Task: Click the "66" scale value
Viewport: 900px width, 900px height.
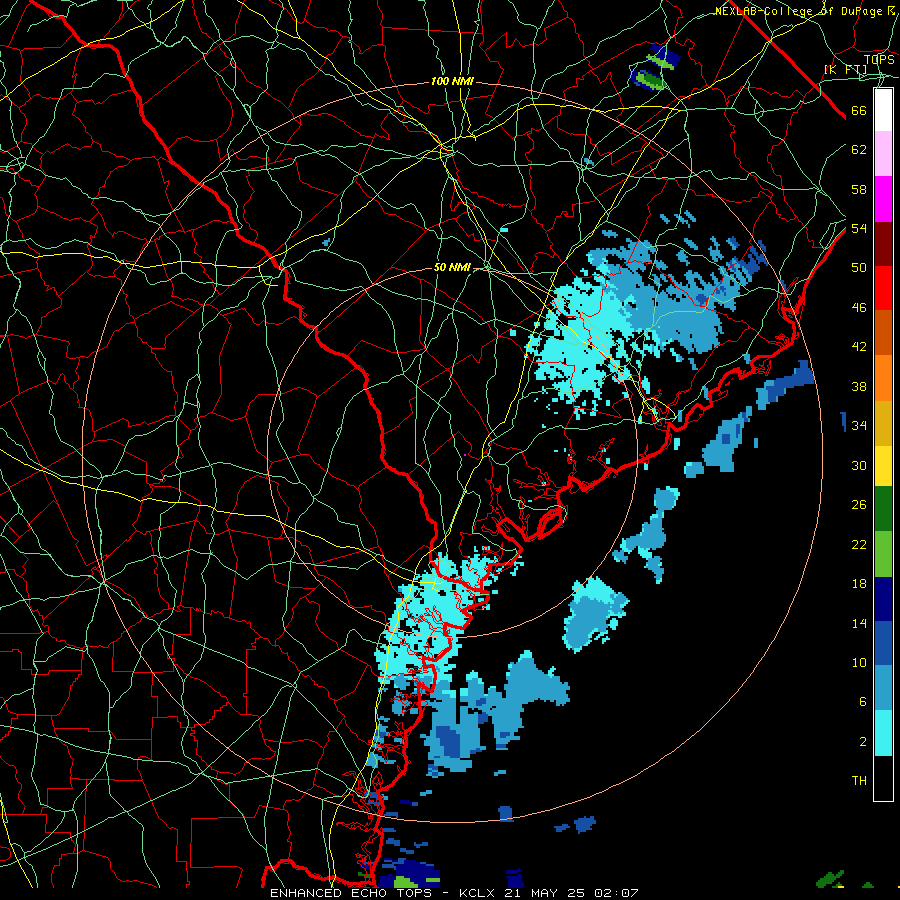Action: pos(859,111)
